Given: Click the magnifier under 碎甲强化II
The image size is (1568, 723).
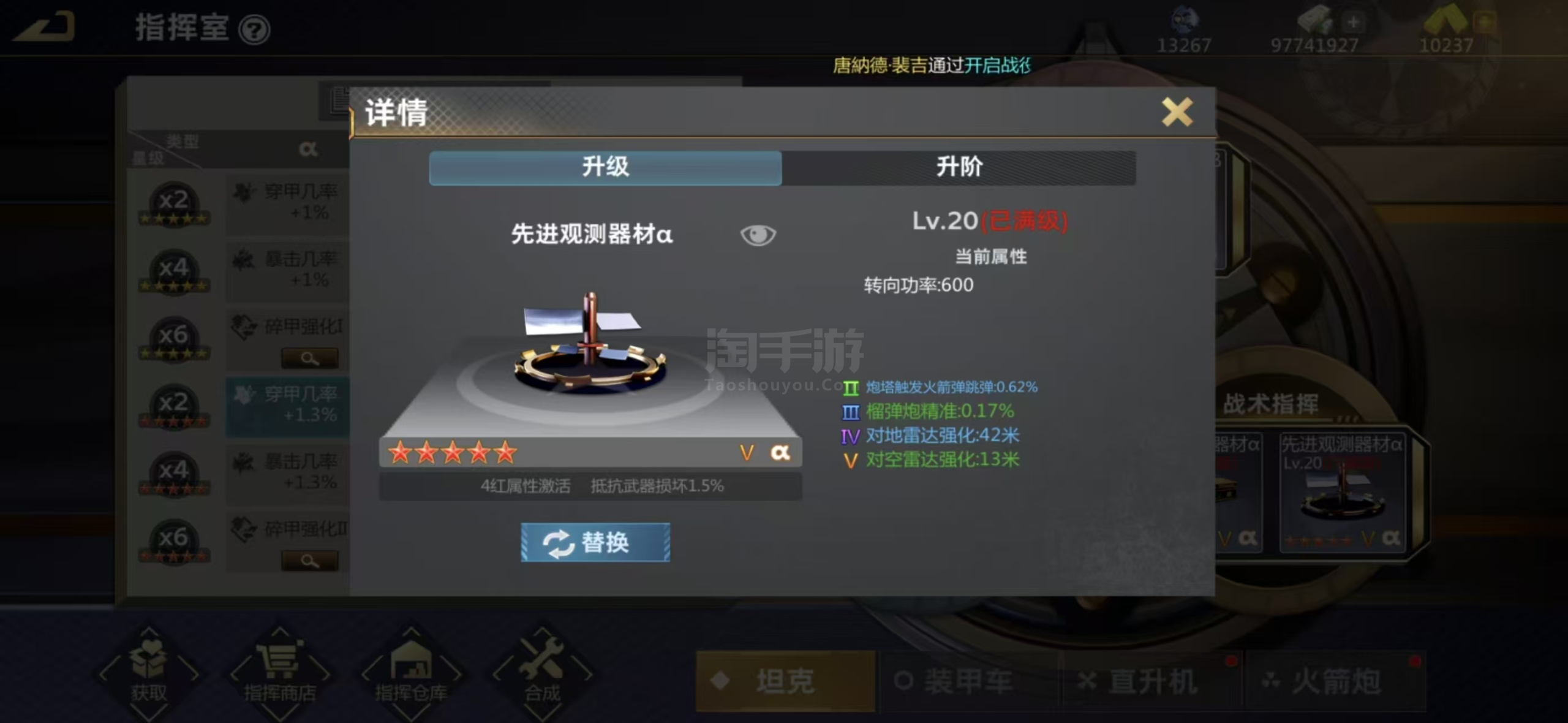Looking at the screenshot, I should click(310, 561).
